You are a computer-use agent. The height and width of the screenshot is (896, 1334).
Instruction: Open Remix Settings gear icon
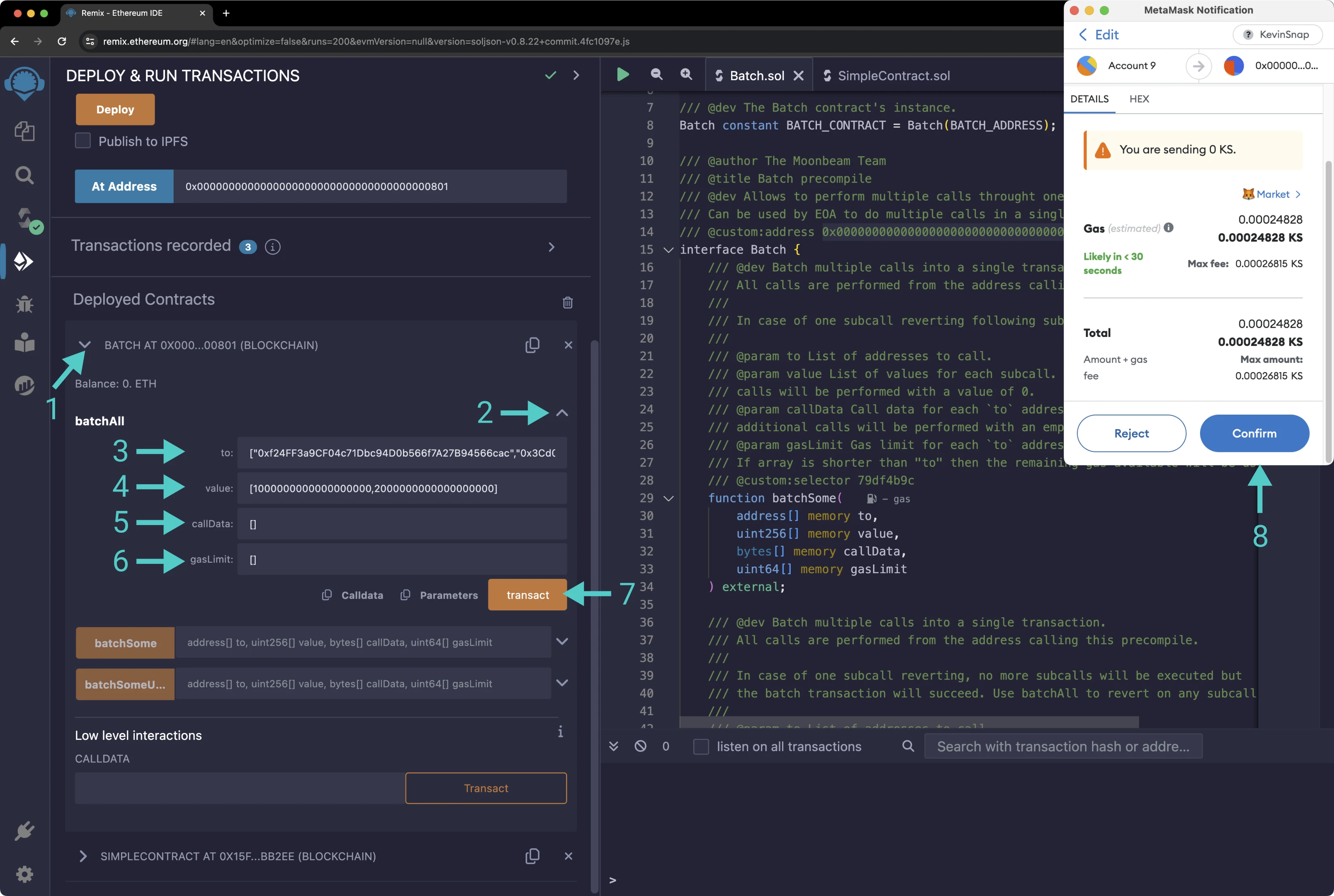[x=25, y=874]
